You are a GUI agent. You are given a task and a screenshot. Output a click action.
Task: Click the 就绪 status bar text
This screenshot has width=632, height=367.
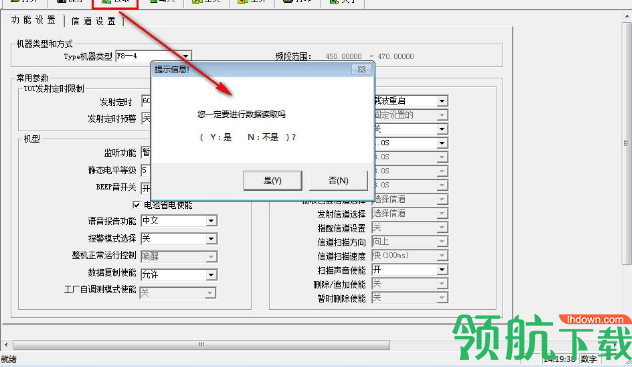click(8, 359)
